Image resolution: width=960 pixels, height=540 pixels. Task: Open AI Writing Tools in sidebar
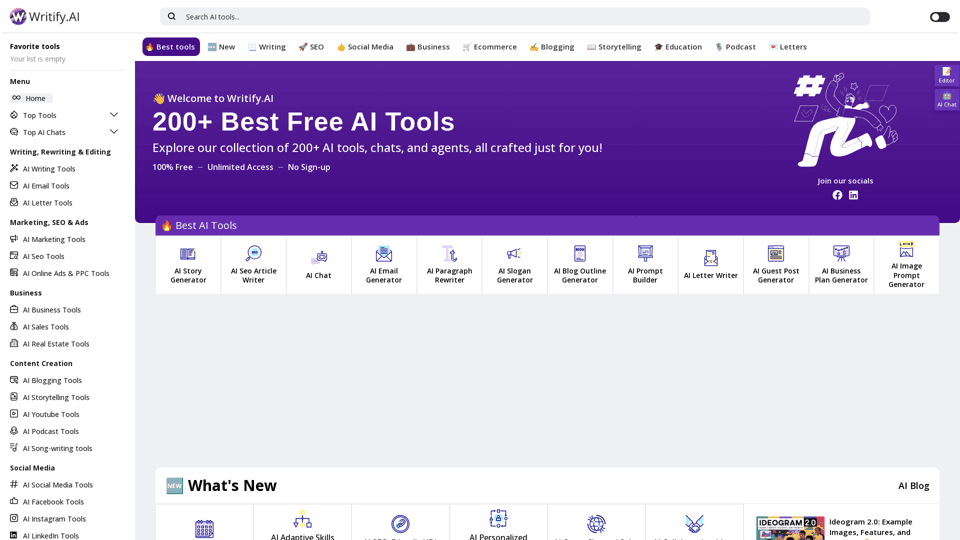(x=43, y=168)
